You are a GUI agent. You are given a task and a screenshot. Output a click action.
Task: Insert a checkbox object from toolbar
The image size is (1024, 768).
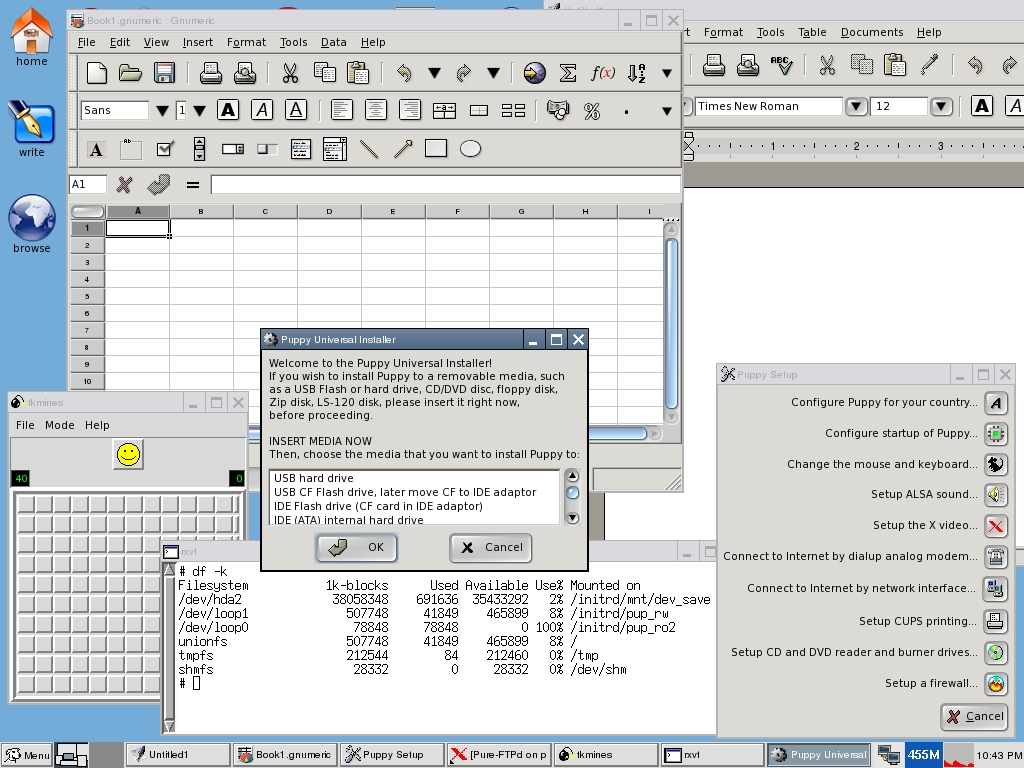tap(165, 149)
